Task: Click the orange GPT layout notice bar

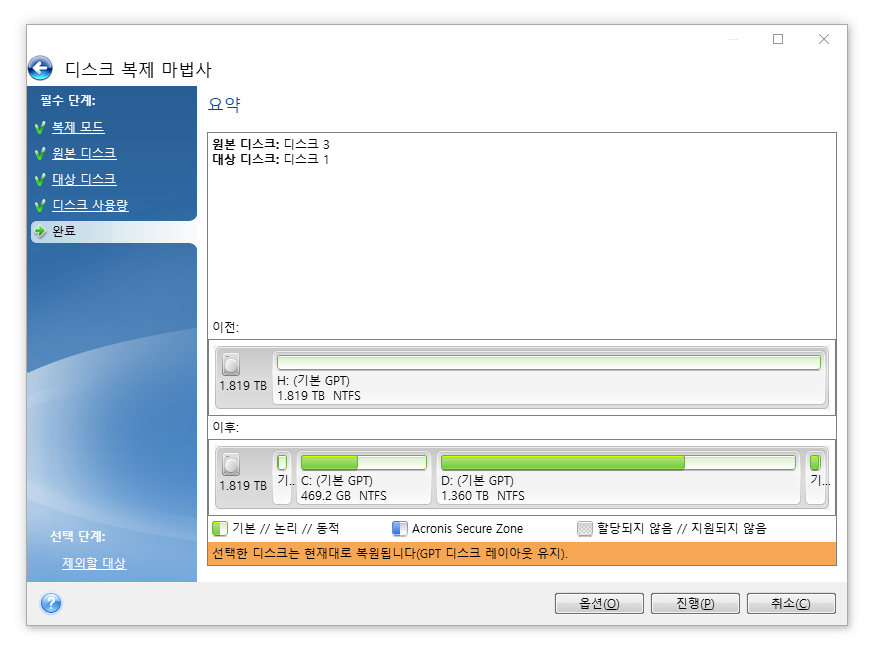Action: point(522,553)
